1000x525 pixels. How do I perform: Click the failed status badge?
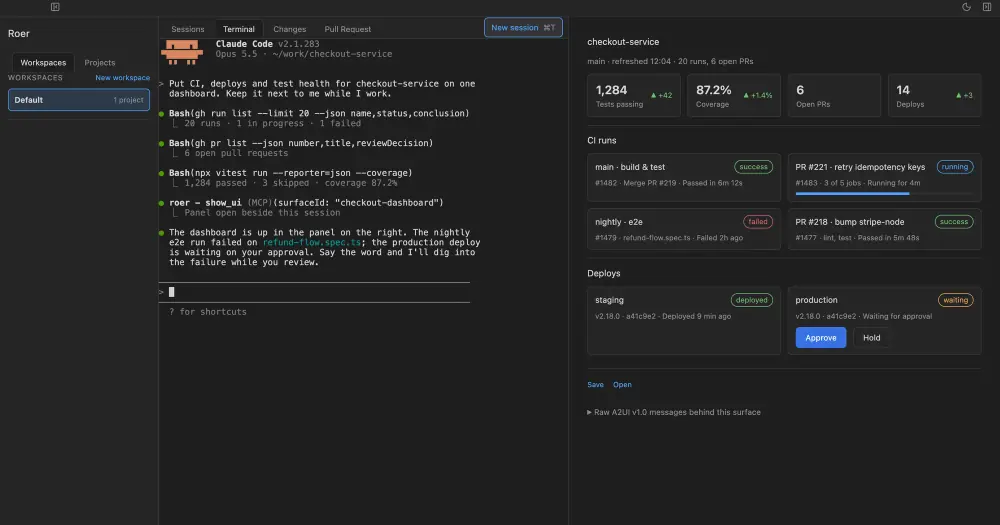[x=758, y=222]
